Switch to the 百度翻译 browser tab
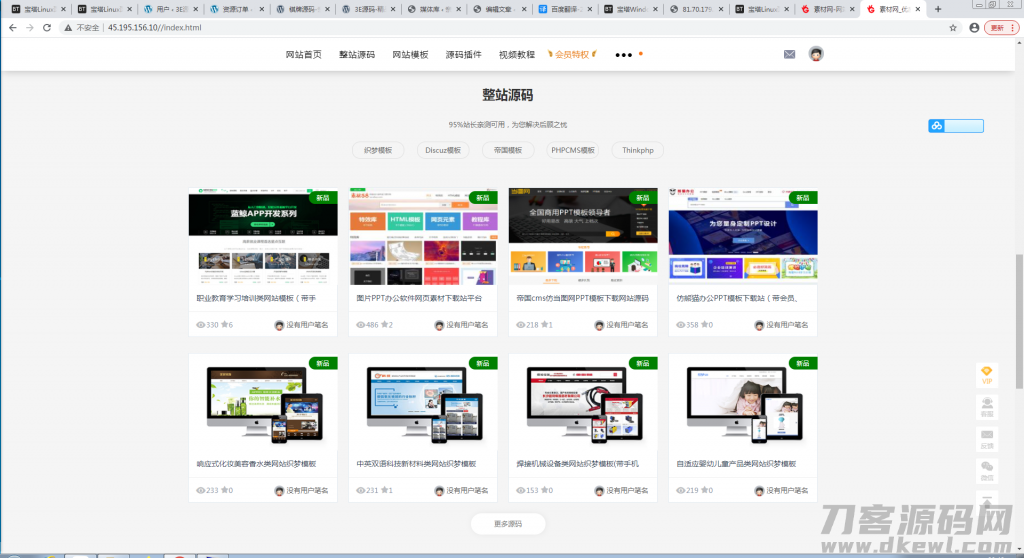 click(563, 9)
